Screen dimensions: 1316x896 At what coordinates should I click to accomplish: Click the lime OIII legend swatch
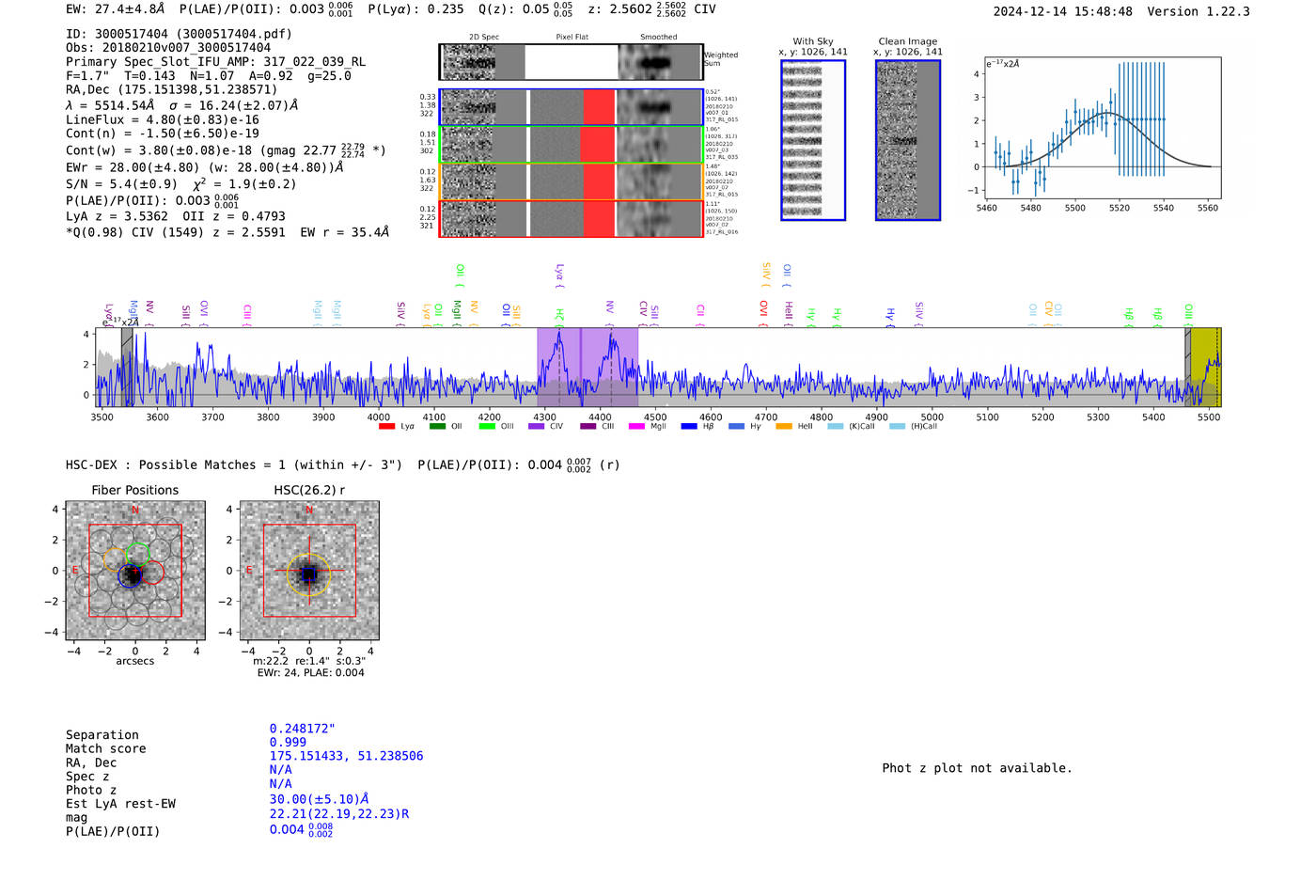(487, 427)
